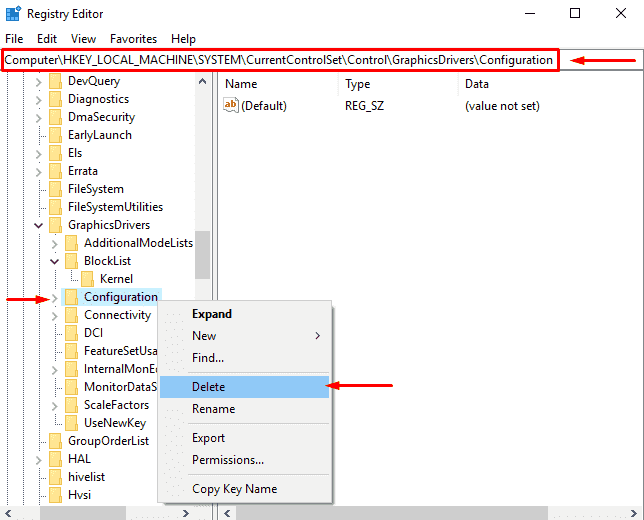Click the GraphicsDrivers folder icon

point(55,225)
